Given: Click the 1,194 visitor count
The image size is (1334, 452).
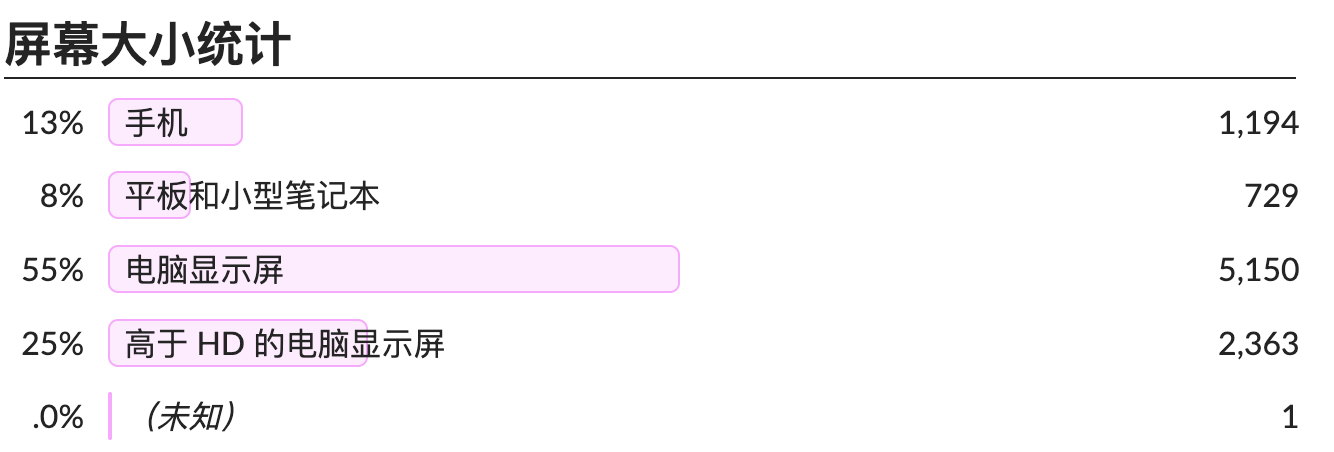Looking at the screenshot, I should point(1258,123).
